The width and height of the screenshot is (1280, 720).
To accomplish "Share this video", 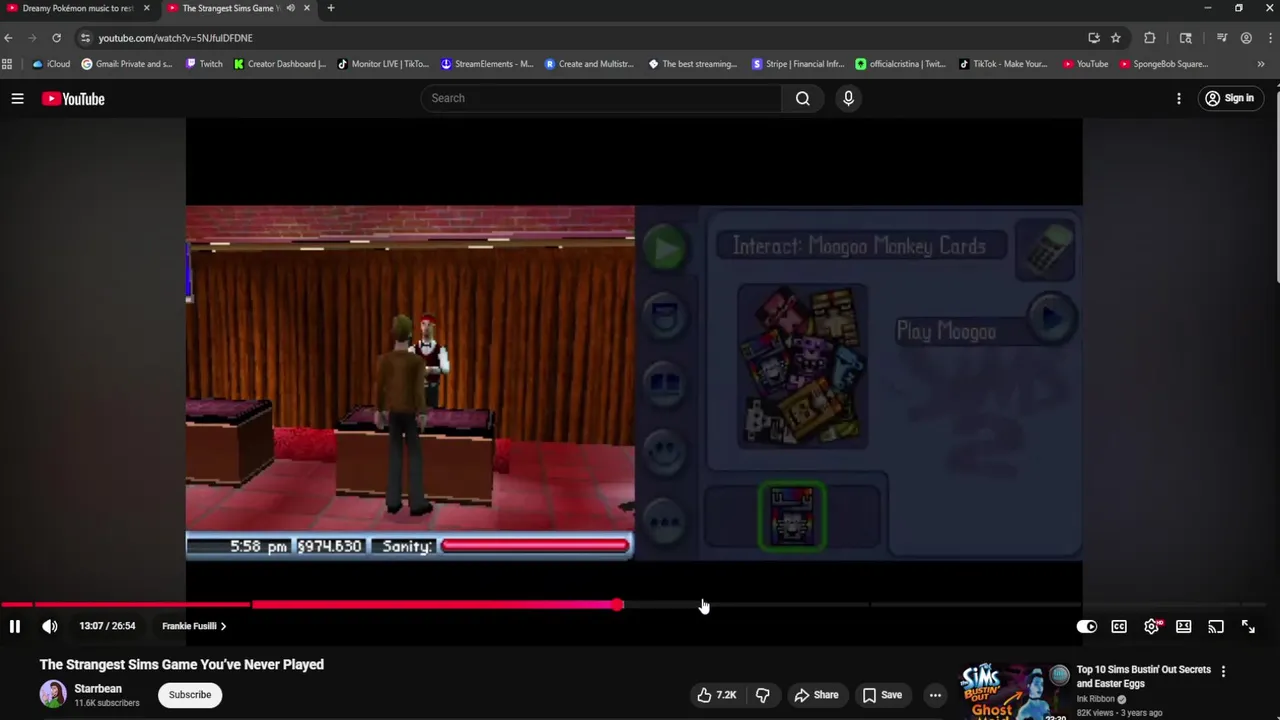I will coord(816,695).
